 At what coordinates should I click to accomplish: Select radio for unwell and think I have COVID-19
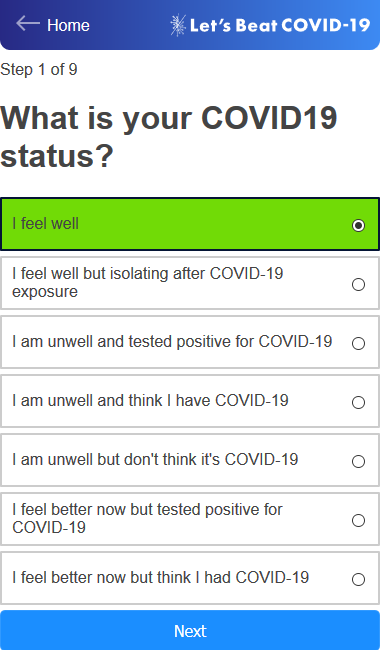tap(358, 402)
